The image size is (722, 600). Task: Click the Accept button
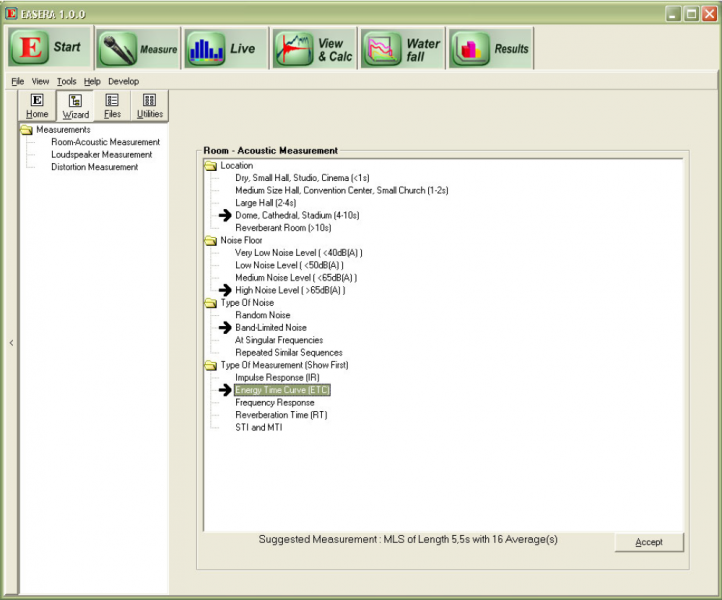(x=649, y=542)
